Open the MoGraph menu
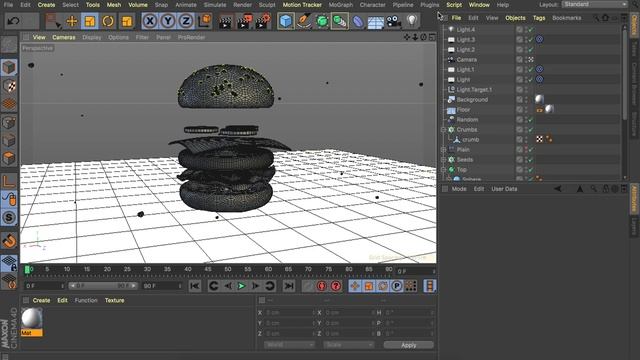Image resolution: width=640 pixels, height=360 pixels. [340, 5]
